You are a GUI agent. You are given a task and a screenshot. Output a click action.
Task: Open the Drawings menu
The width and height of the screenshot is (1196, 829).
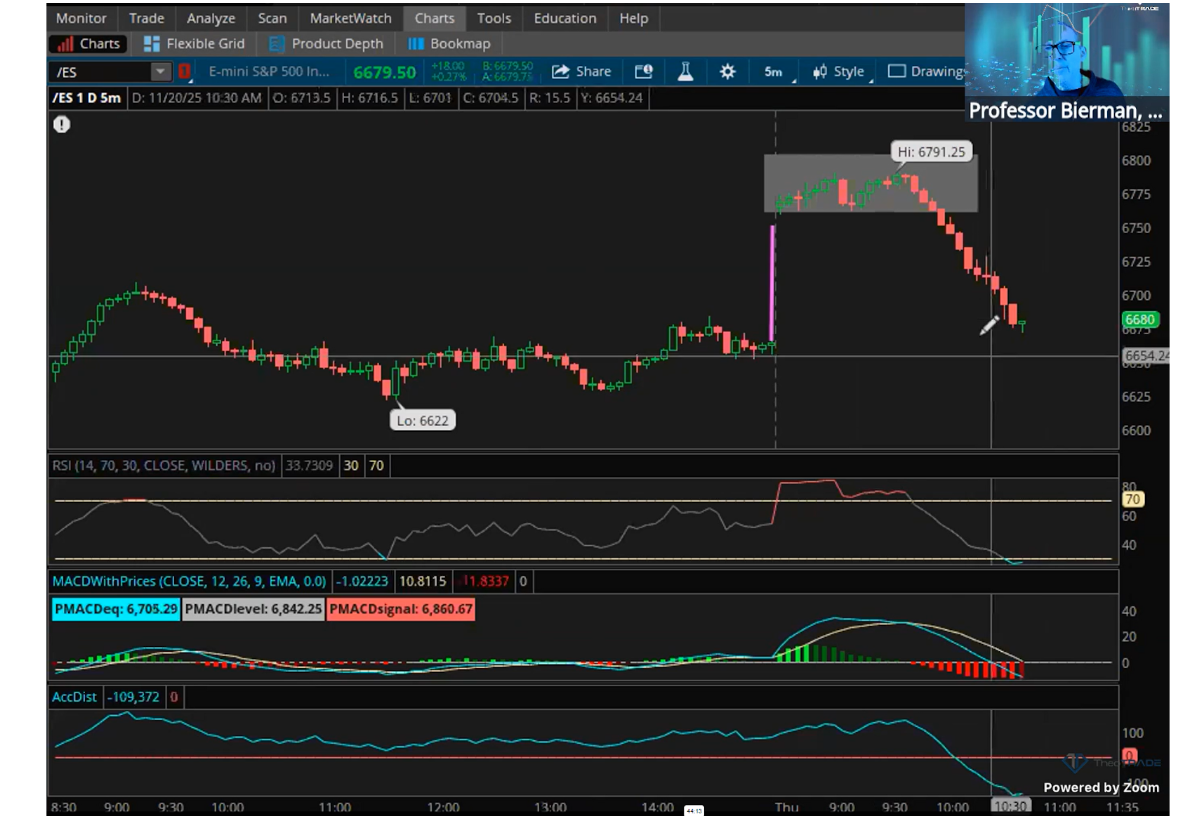click(x=927, y=72)
